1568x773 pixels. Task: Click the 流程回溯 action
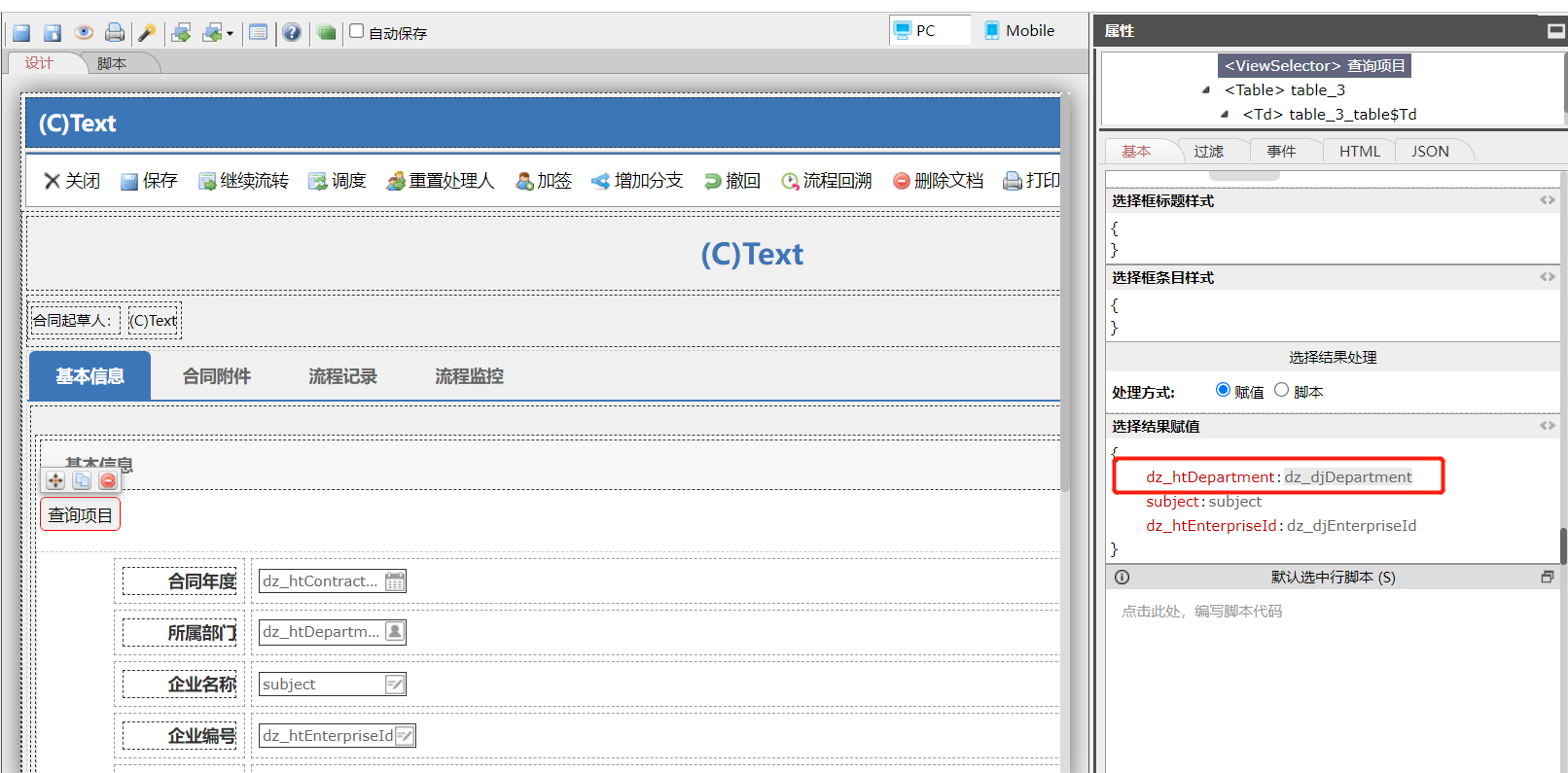827,181
